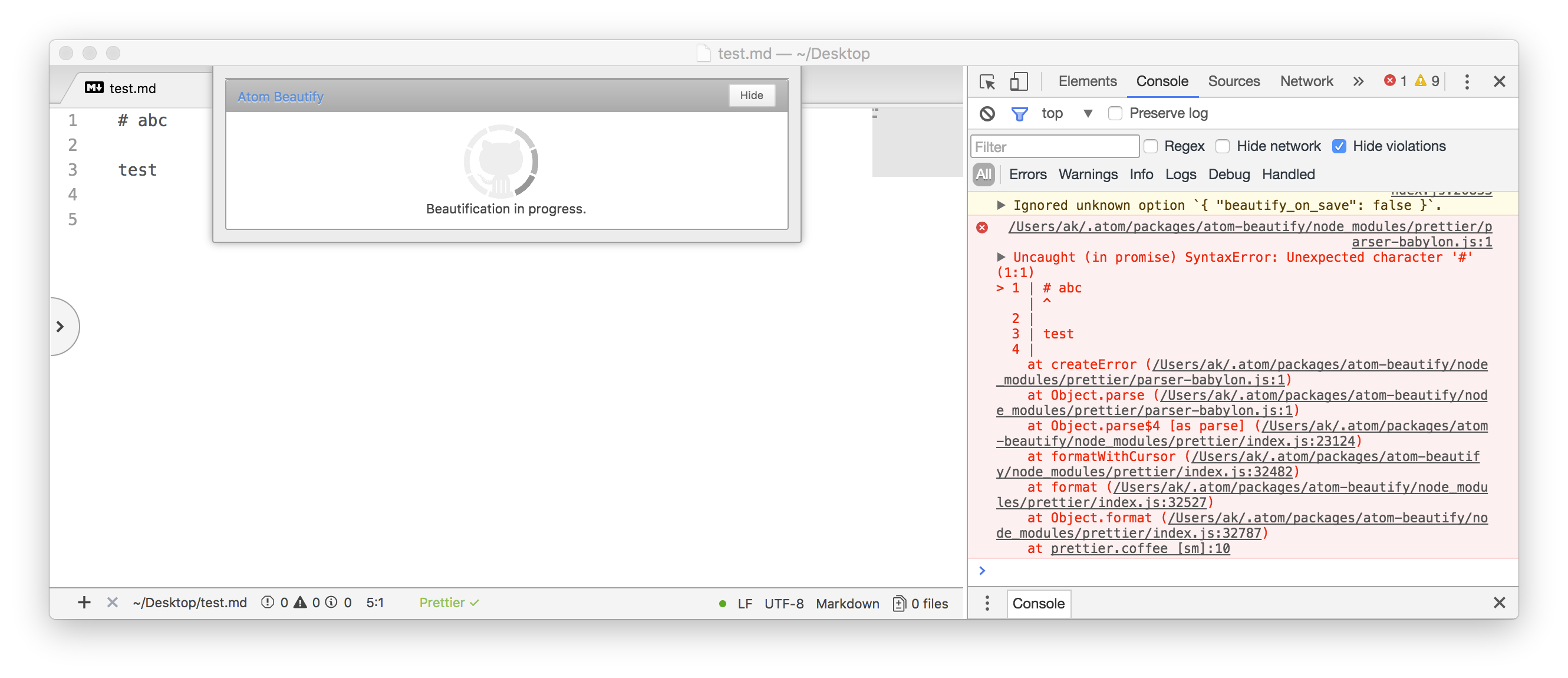Select the inspect element picker icon
The width and height of the screenshot is (1568, 678).
click(987, 81)
